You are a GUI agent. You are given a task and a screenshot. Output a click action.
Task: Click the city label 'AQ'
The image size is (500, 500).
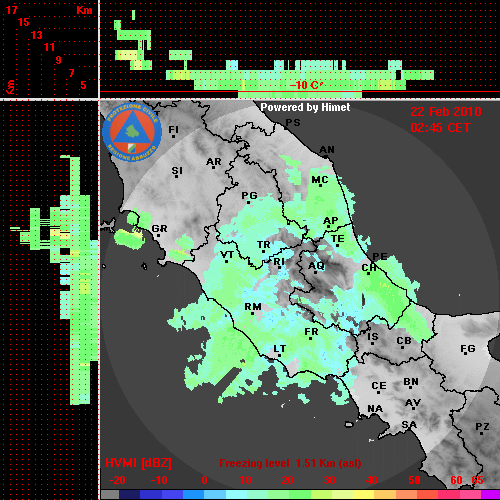click(x=316, y=266)
